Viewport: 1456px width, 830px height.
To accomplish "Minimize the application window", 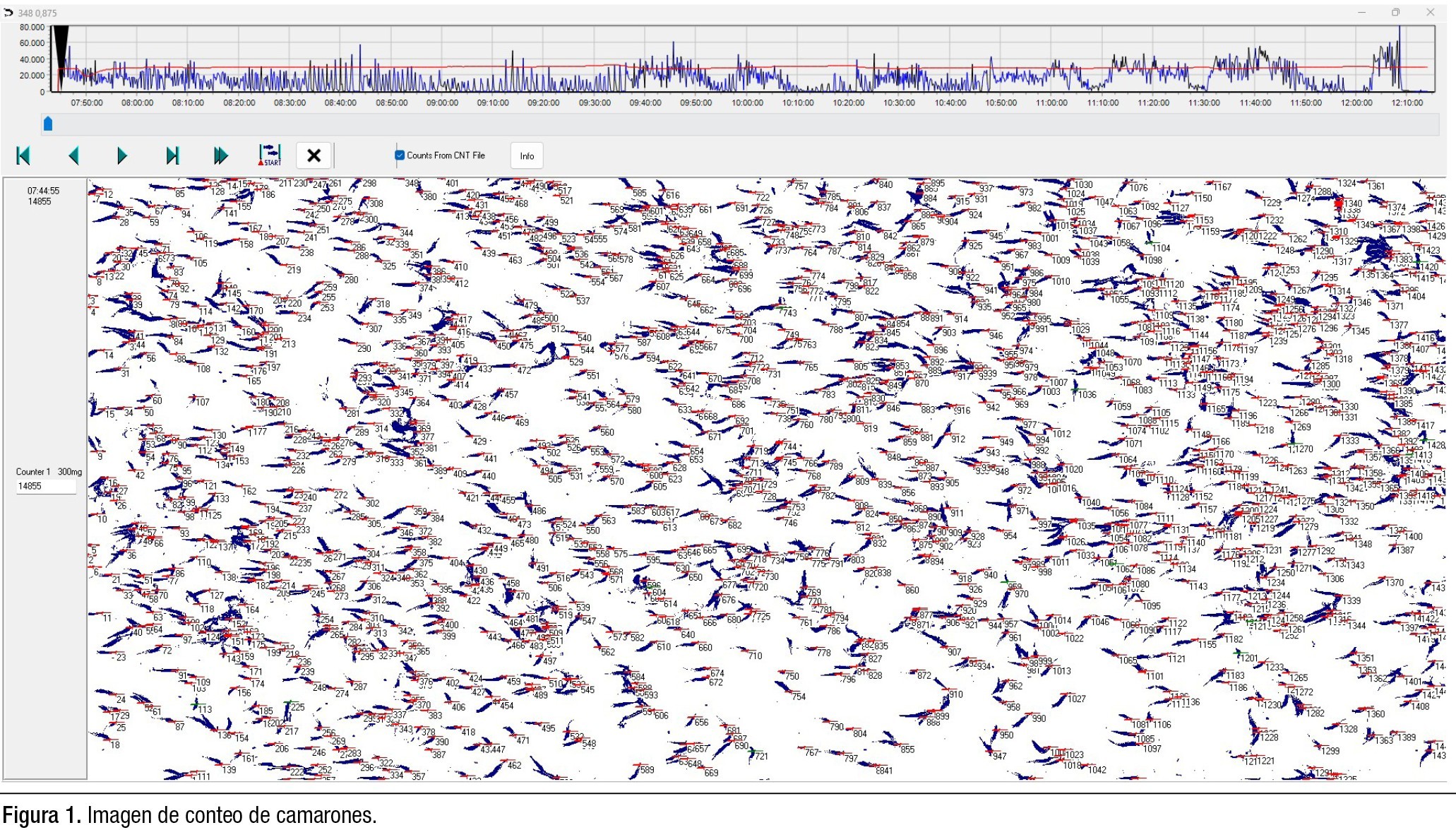I will (x=1361, y=12).
